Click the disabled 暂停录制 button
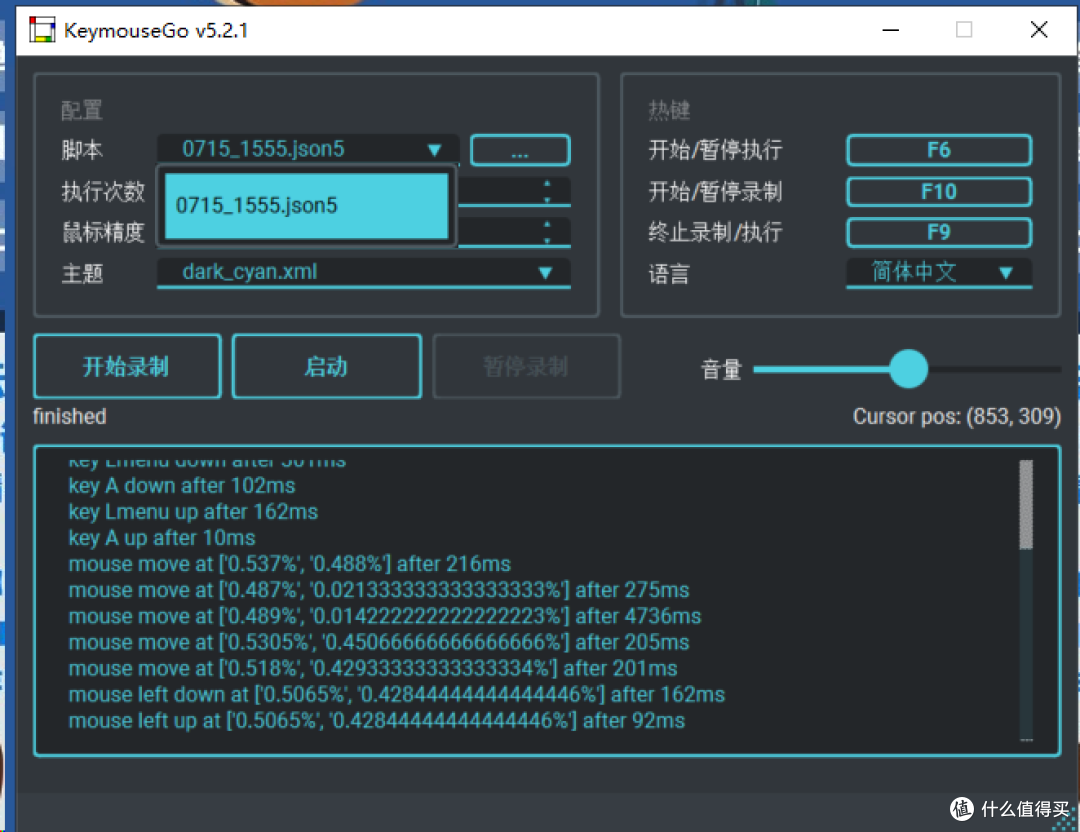 [x=526, y=366]
